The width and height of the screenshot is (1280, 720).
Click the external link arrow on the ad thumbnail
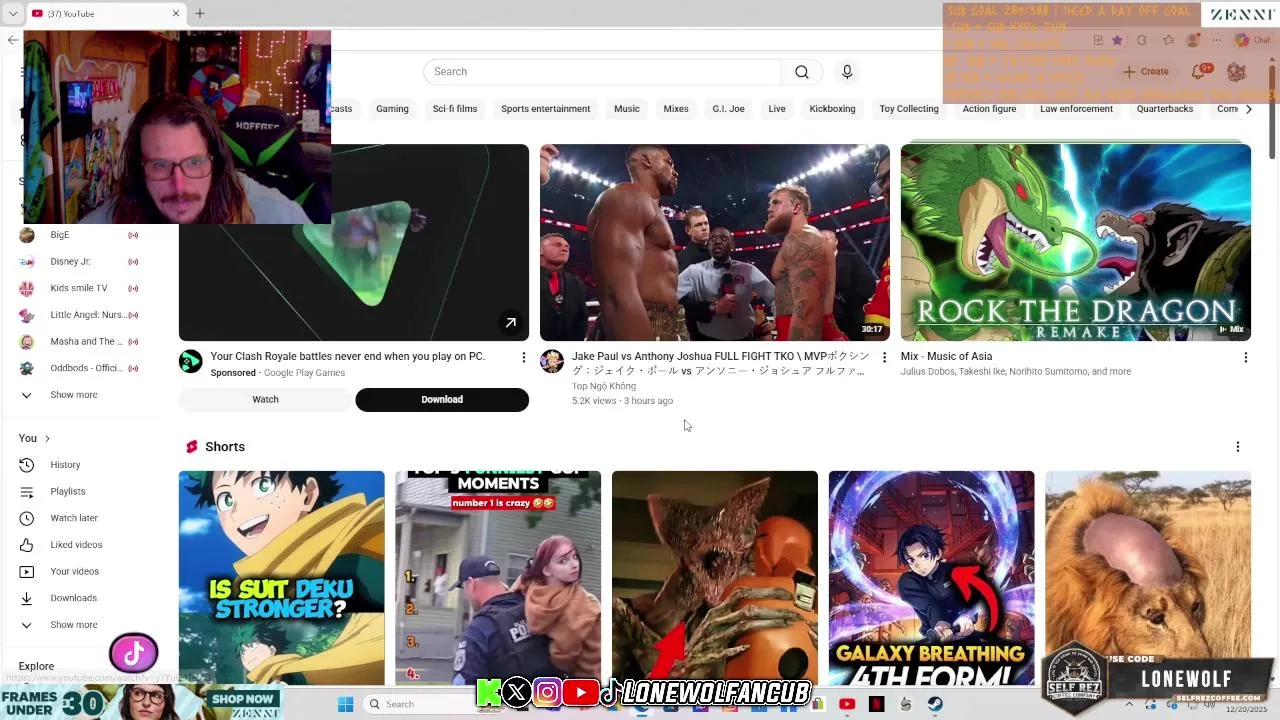coord(510,322)
